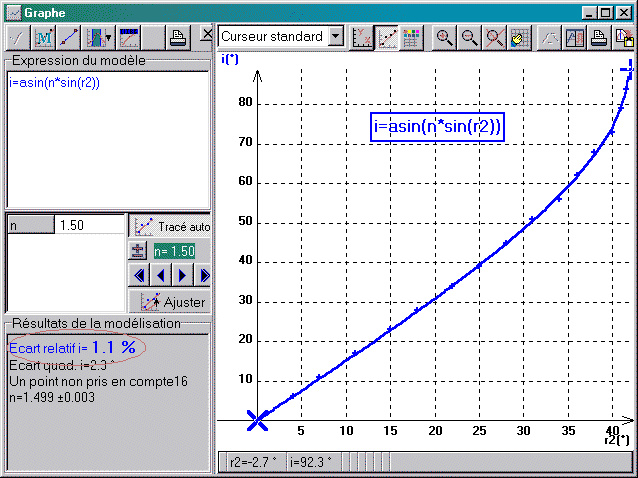The width and height of the screenshot is (638, 478).
Task: Click the axes coordinates icon
Action: pyautogui.click(x=363, y=38)
